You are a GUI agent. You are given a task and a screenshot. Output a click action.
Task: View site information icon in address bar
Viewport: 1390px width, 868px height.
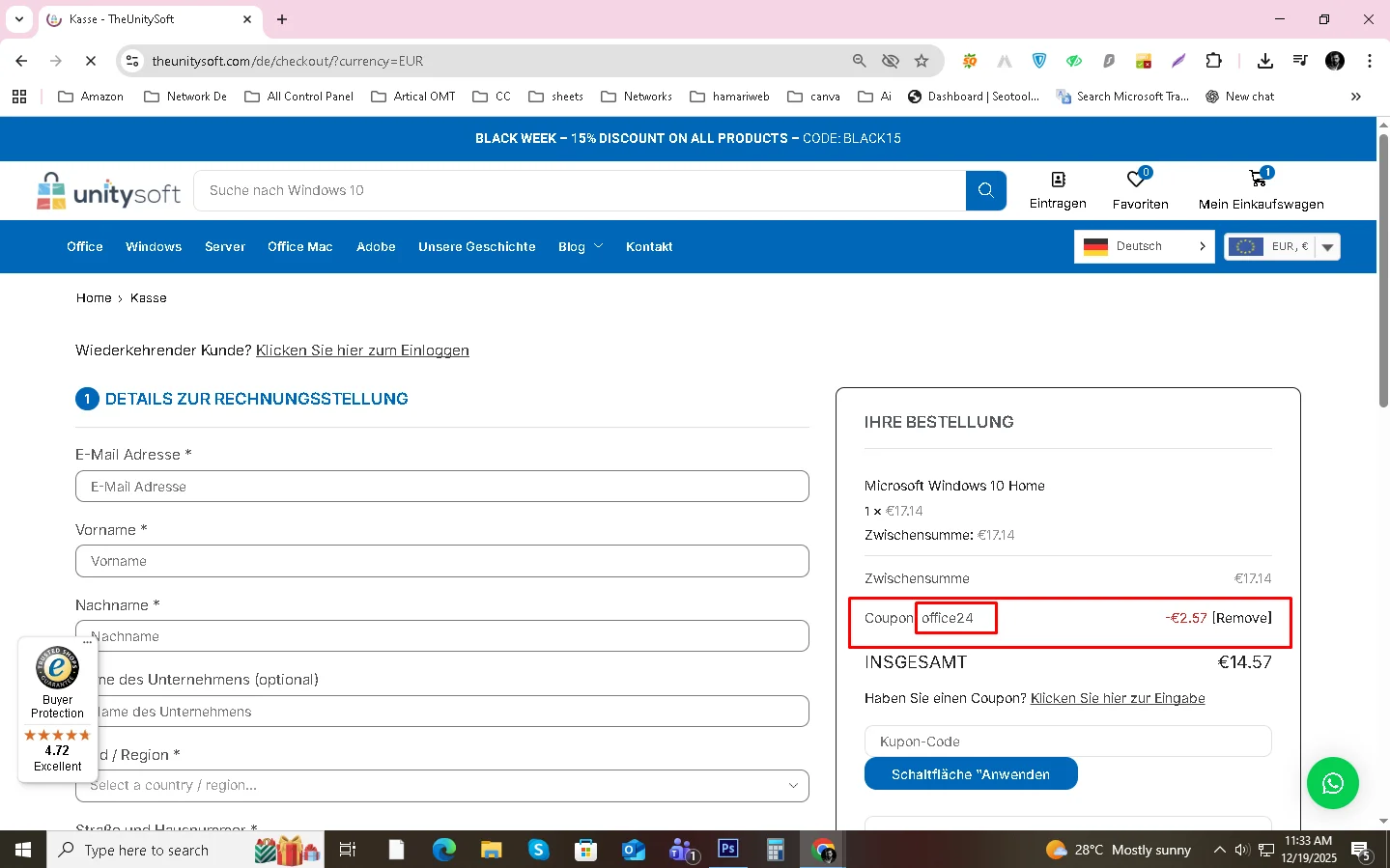click(x=132, y=61)
